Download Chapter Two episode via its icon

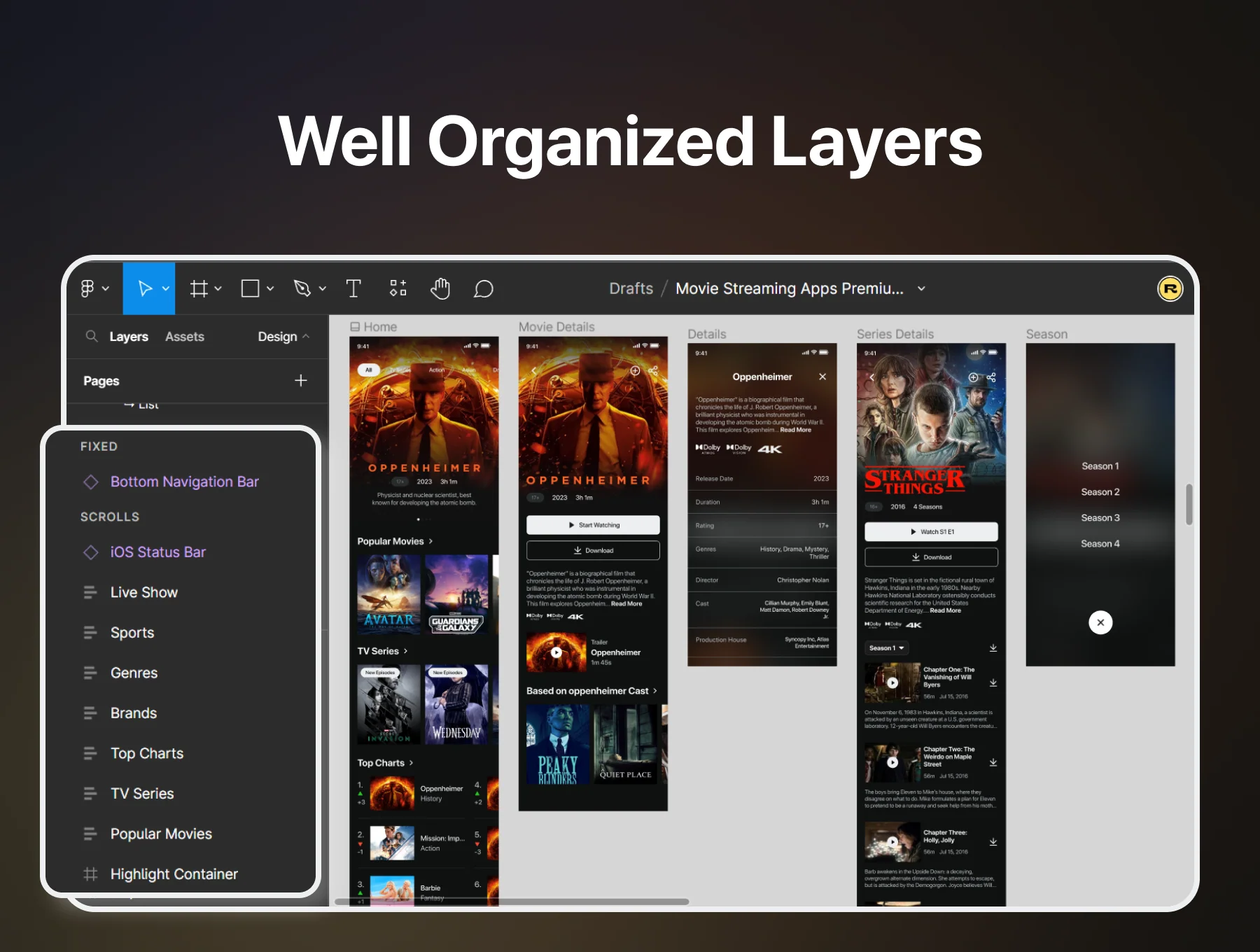click(x=993, y=762)
